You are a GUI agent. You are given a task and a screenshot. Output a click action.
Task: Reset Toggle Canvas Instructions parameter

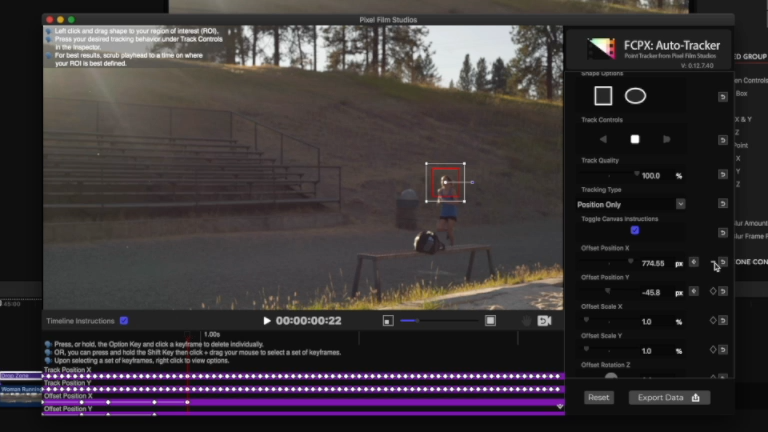point(722,233)
